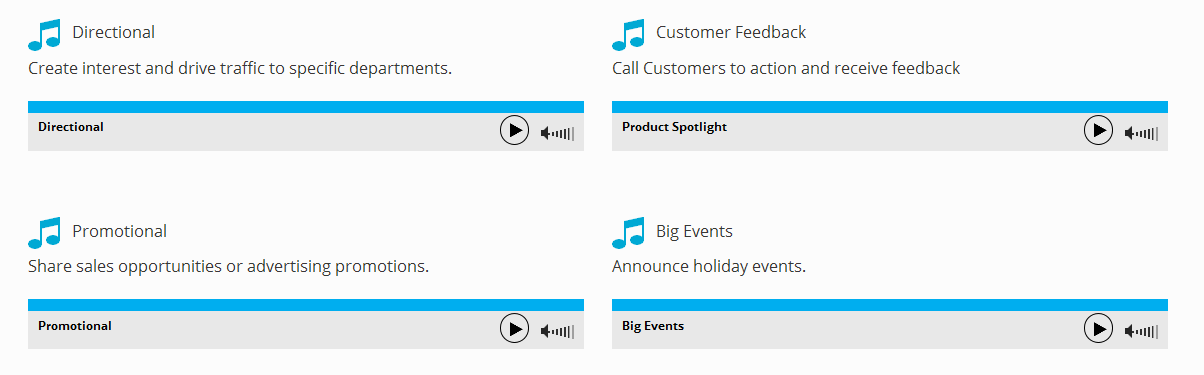Adjust volume bars on the Big Events player
The width and height of the screenshot is (1204, 375).
pos(1148,331)
